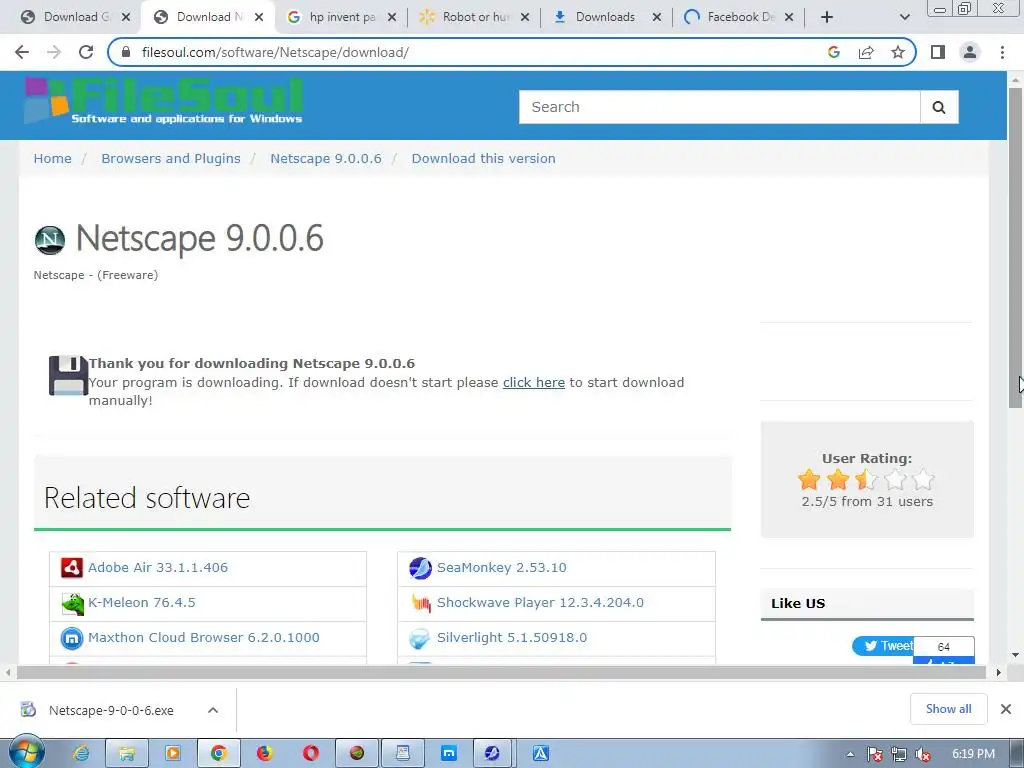Rate with the first star
The width and height of the screenshot is (1024, 768).
(x=809, y=480)
